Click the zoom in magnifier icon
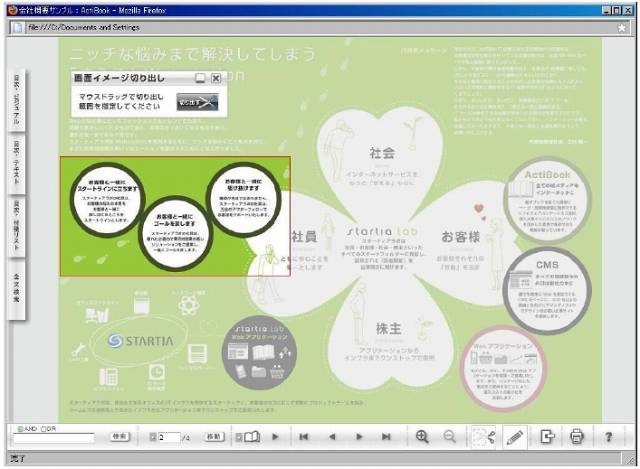 [422, 437]
